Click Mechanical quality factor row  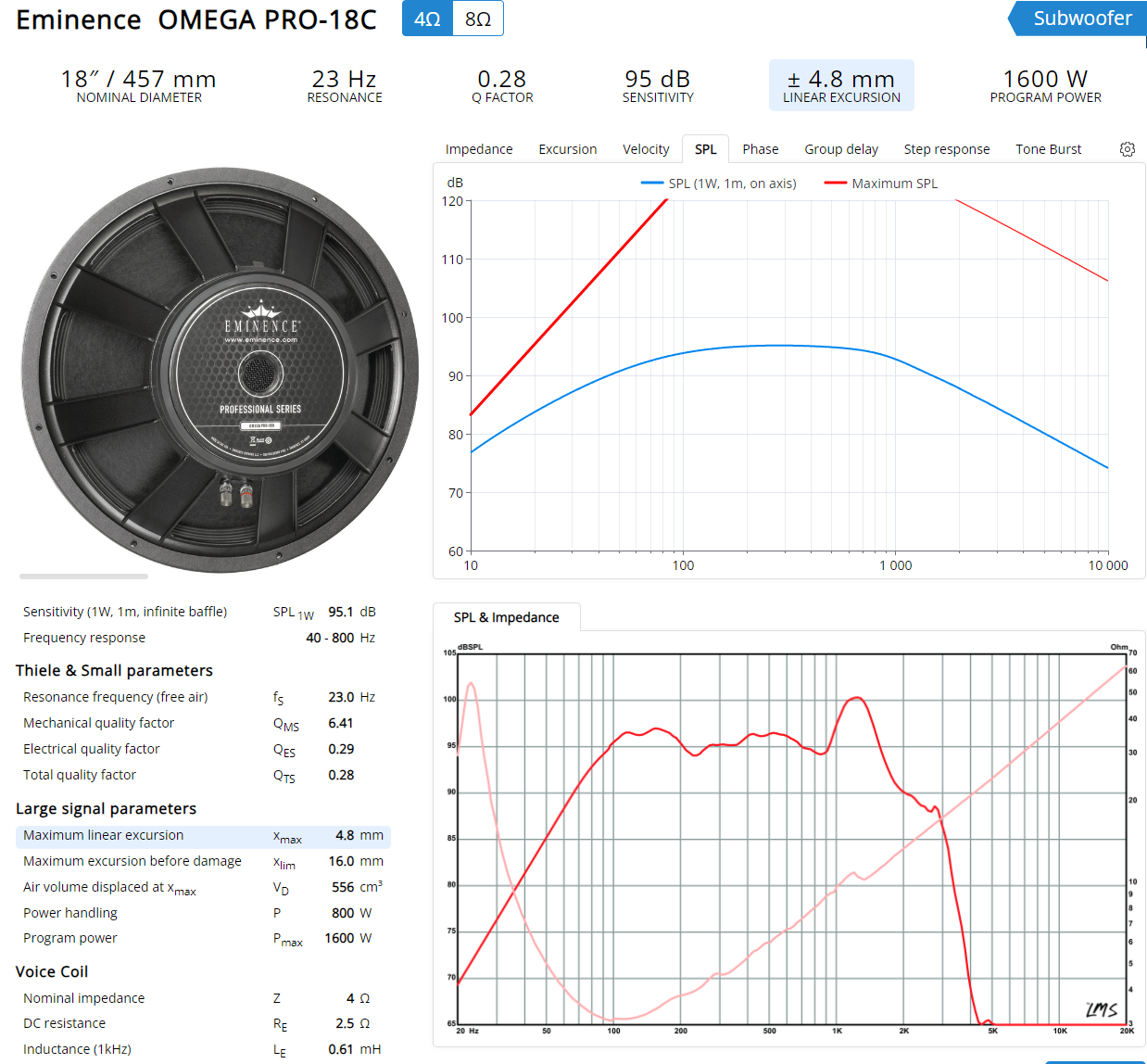[x=203, y=724]
